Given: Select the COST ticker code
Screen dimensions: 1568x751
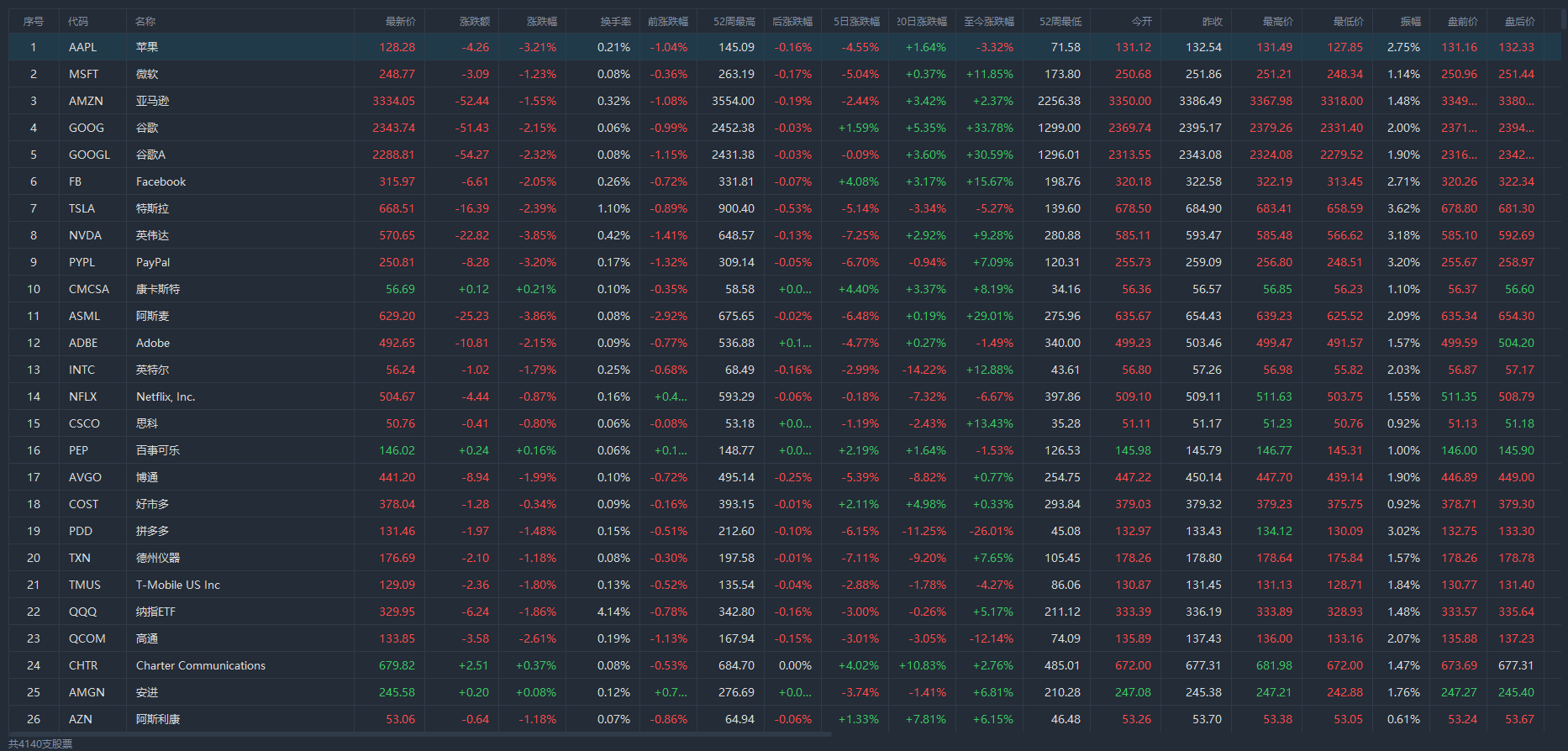Looking at the screenshot, I should [x=83, y=504].
